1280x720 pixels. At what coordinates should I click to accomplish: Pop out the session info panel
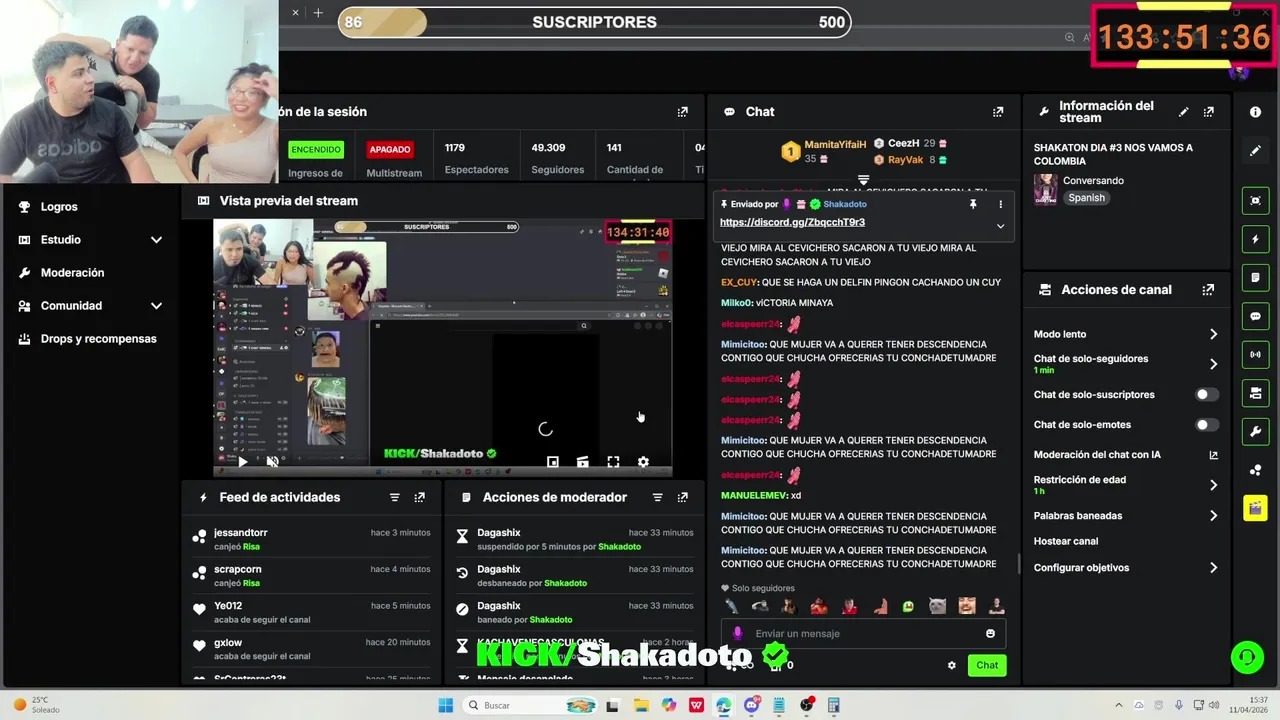tap(683, 112)
